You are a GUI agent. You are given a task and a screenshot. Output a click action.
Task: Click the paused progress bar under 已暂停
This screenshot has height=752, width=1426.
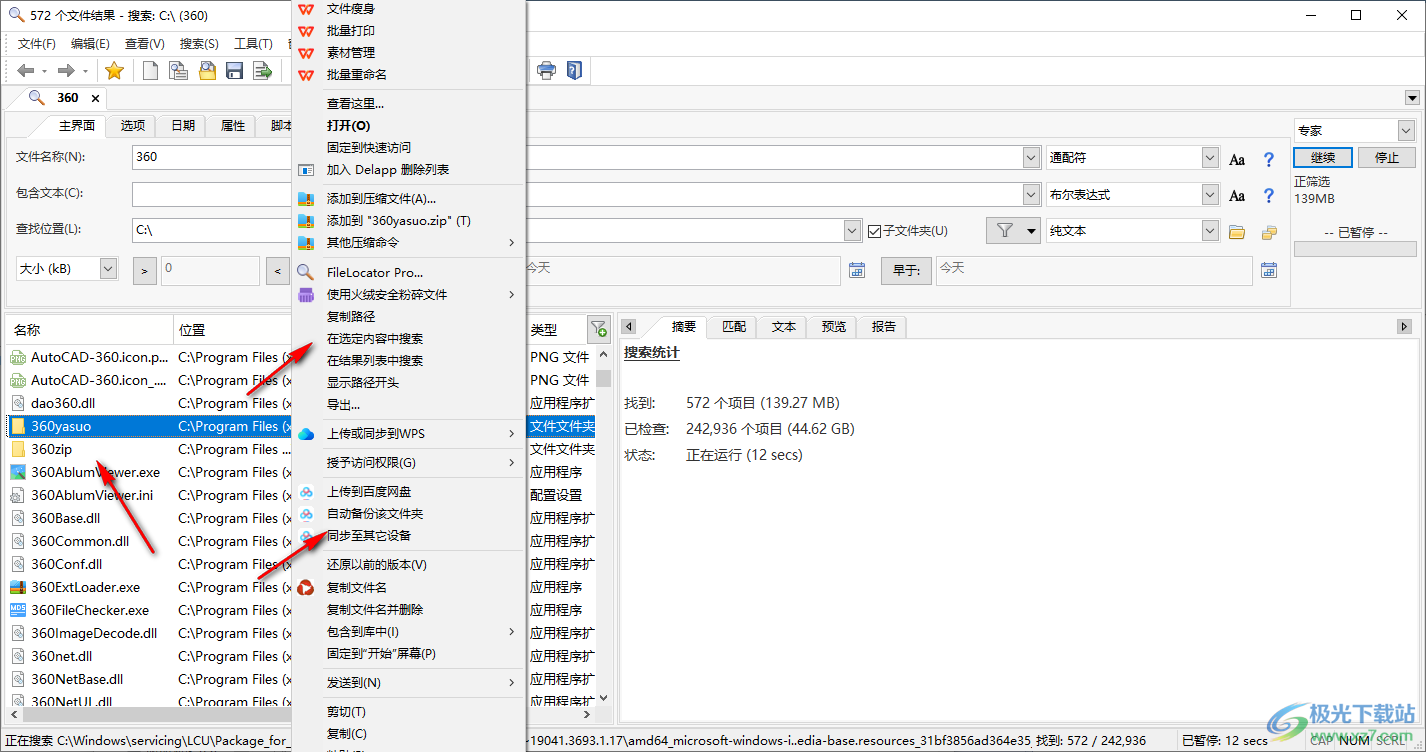tap(1355, 249)
